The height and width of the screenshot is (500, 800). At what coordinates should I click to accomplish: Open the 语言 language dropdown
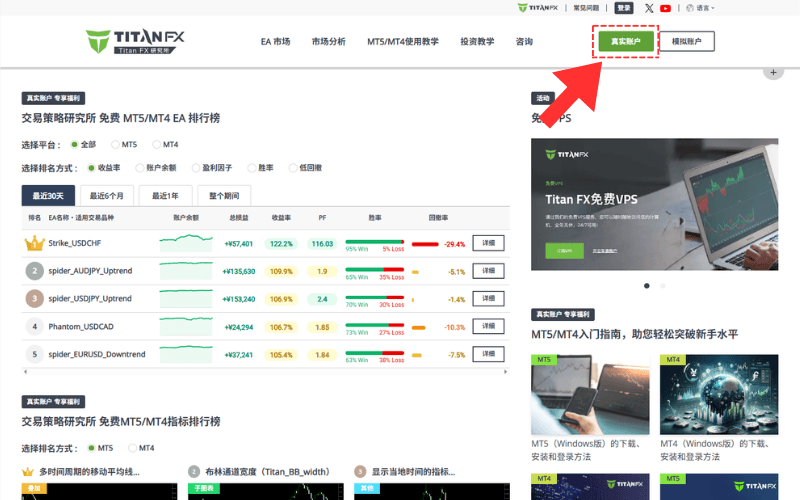[701, 8]
